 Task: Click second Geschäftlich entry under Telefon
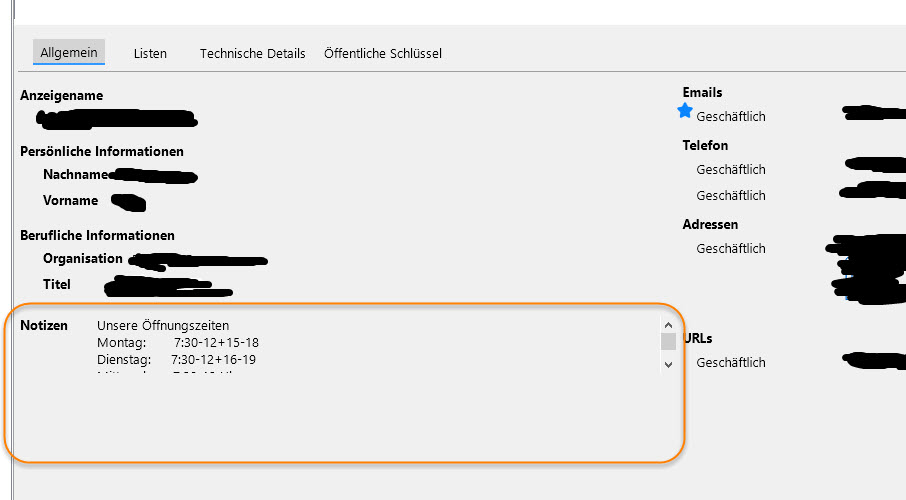pos(731,196)
